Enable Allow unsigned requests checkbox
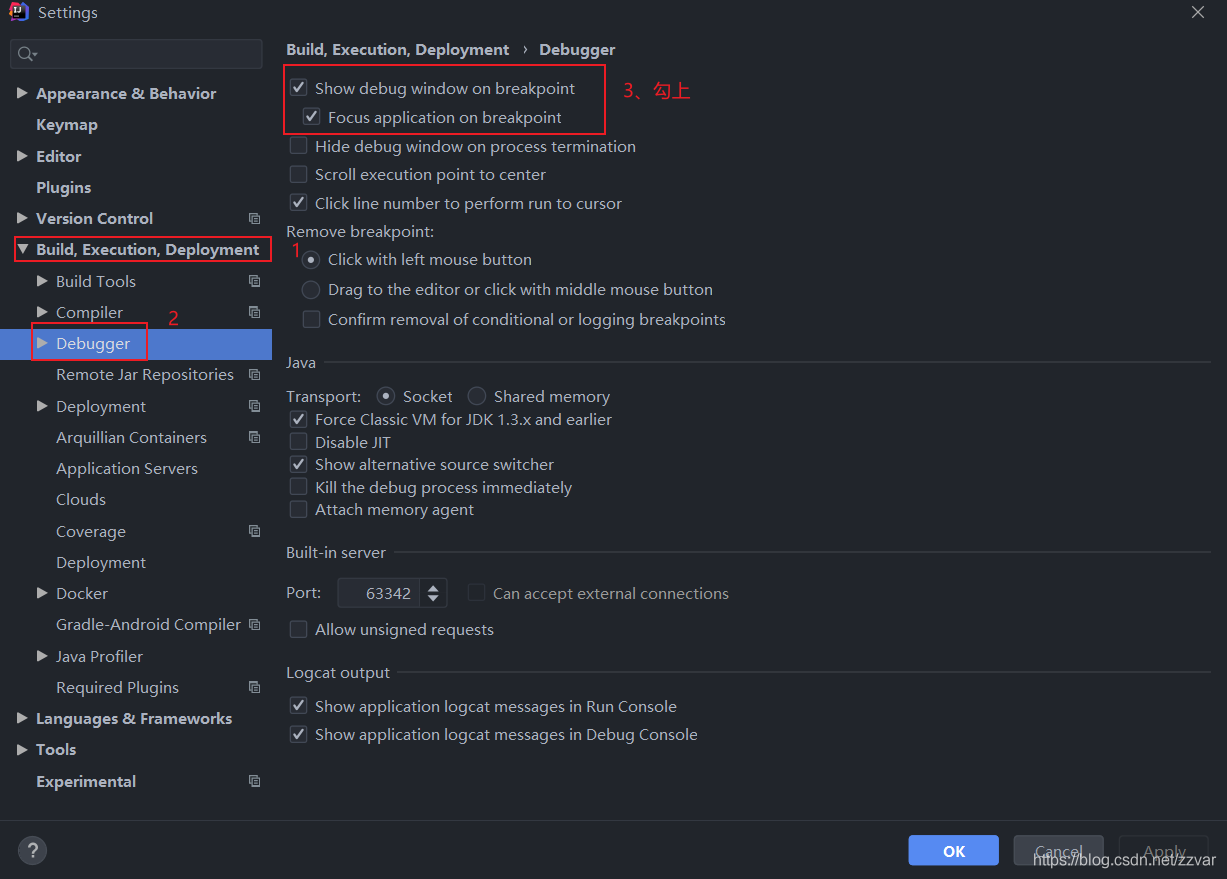This screenshot has height=879, width=1227. 298,629
